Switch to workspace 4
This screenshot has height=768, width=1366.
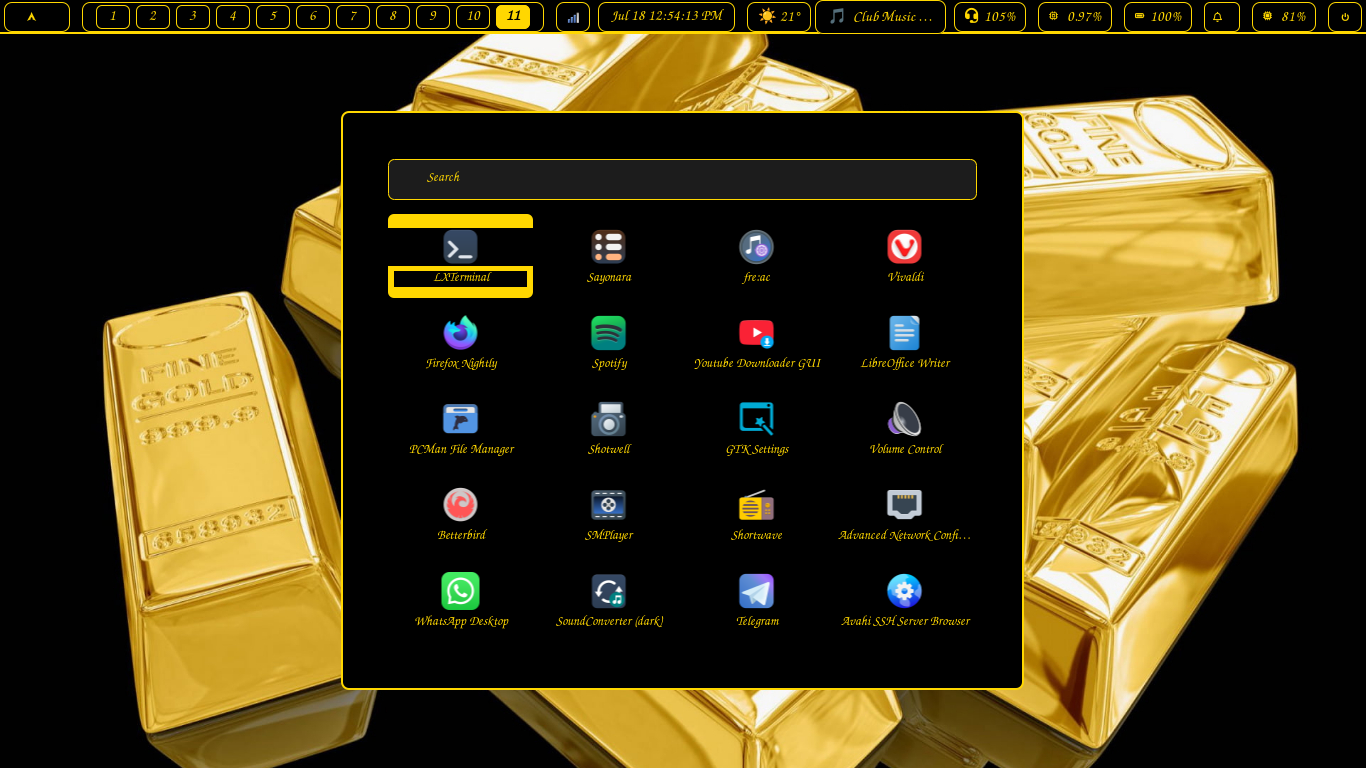click(x=233, y=17)
